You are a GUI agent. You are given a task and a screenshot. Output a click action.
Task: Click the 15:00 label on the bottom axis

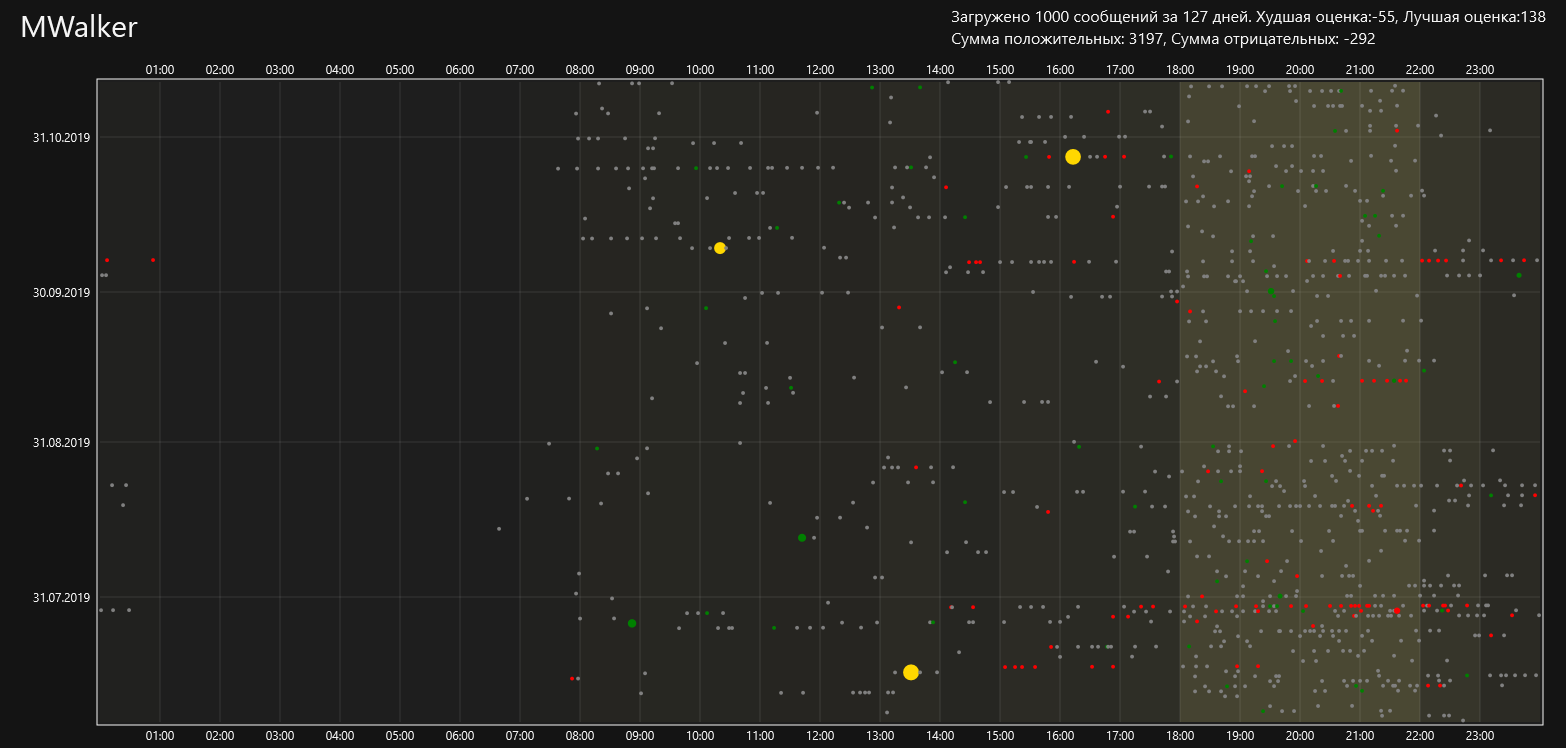tap(1000, 735)
